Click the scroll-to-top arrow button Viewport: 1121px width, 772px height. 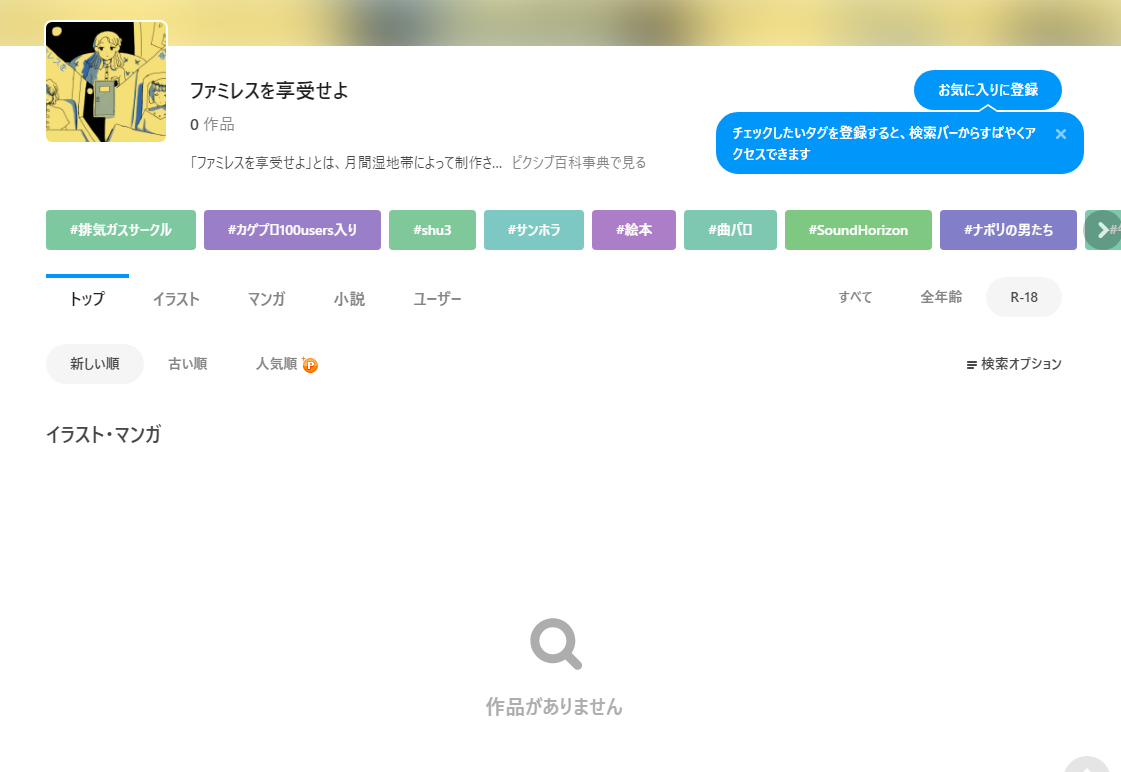click(1086, 765)
